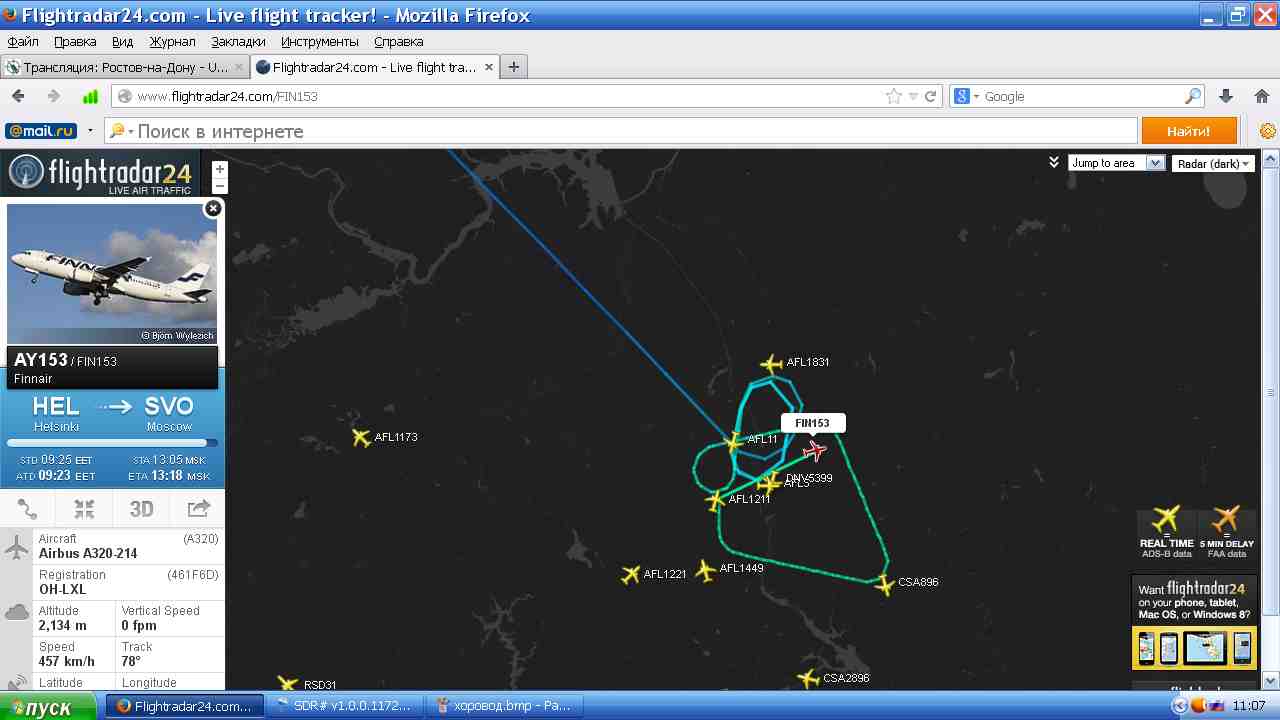Click the flightradar24 logo
1280x720 pixels.
coord(100,173)
